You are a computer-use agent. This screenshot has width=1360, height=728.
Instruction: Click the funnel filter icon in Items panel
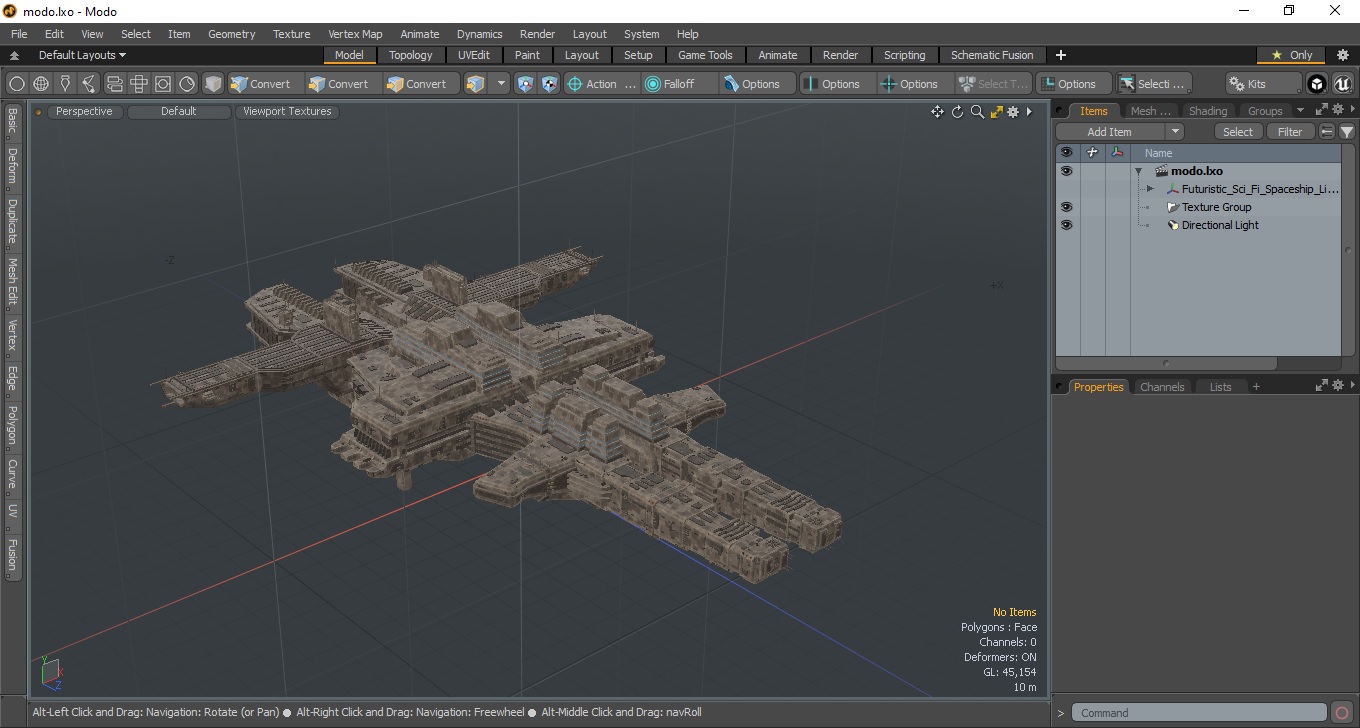(1347, 132)
